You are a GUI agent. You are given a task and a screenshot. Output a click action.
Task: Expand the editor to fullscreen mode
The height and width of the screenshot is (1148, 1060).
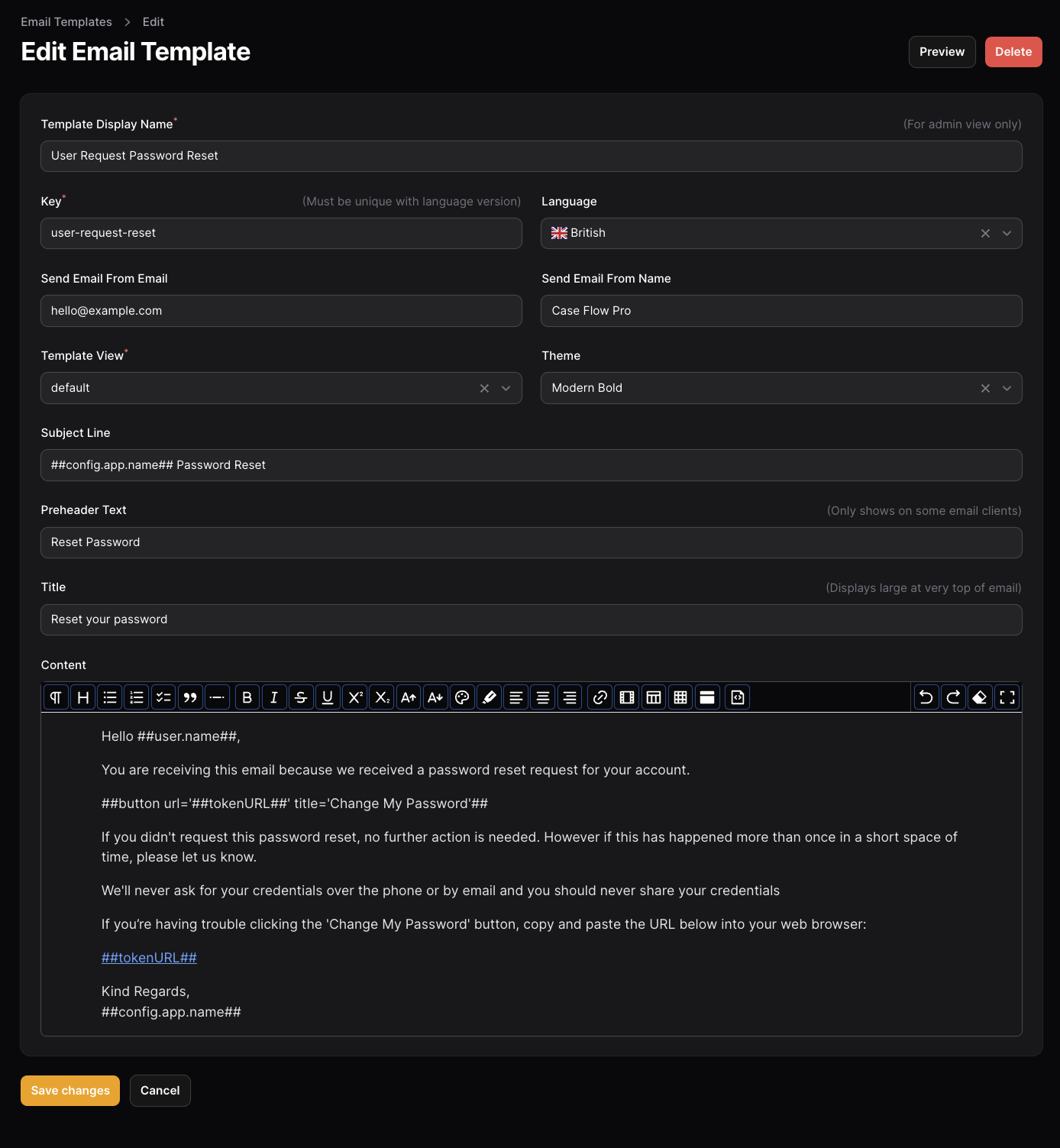(x=1007, y=697)
